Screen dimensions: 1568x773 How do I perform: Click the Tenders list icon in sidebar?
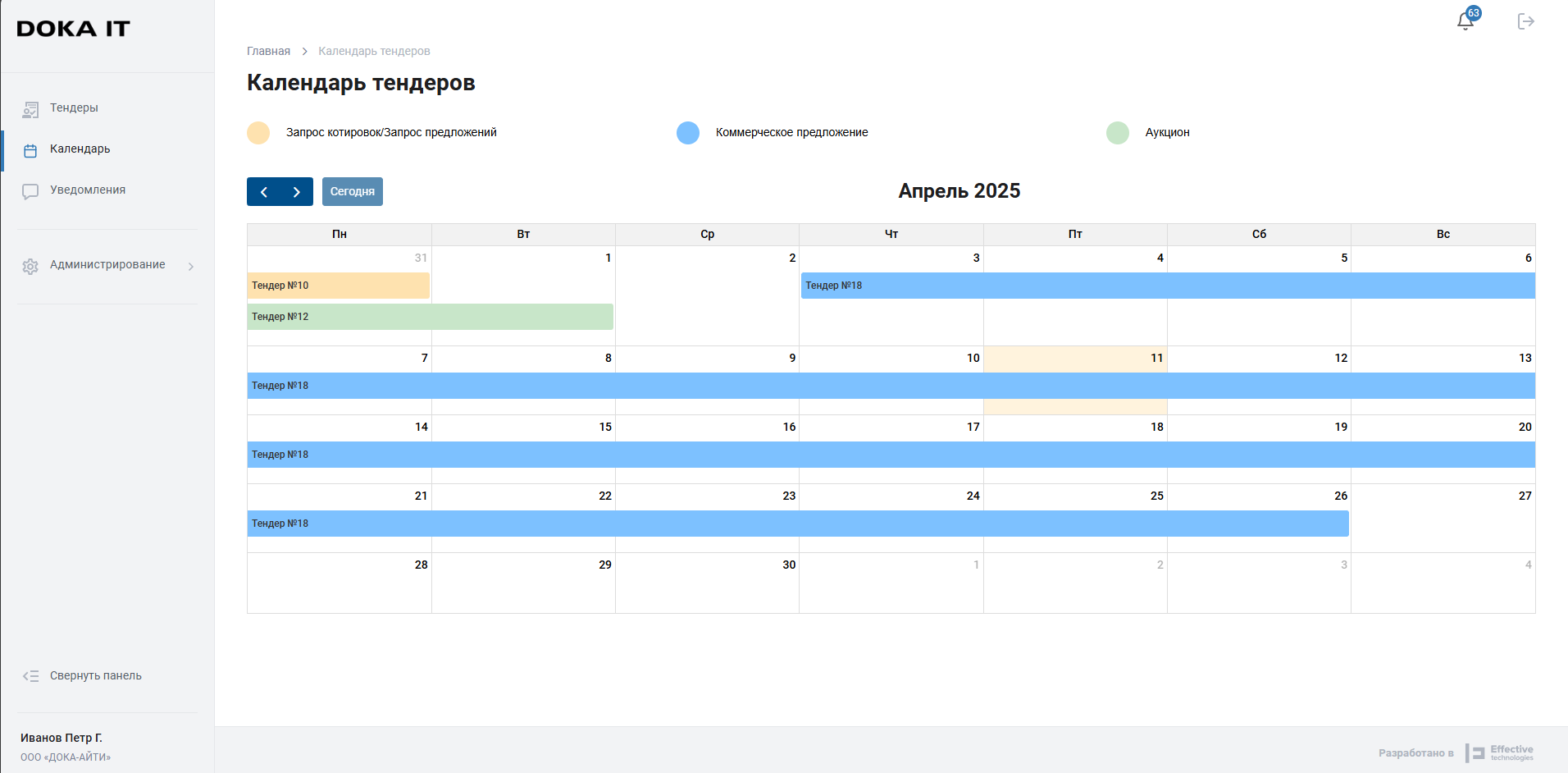click(x=30, y=109)
